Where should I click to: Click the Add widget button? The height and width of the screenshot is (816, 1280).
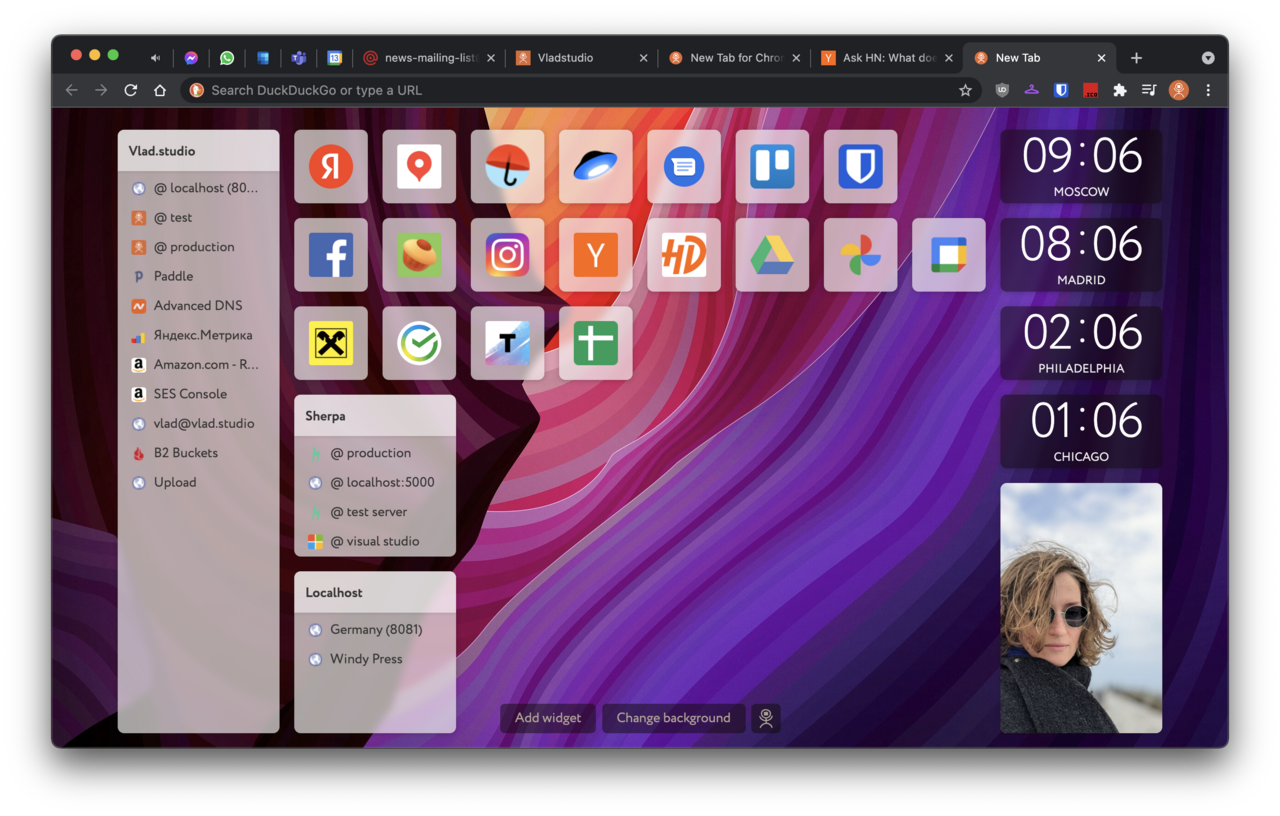tap(548, 718)
